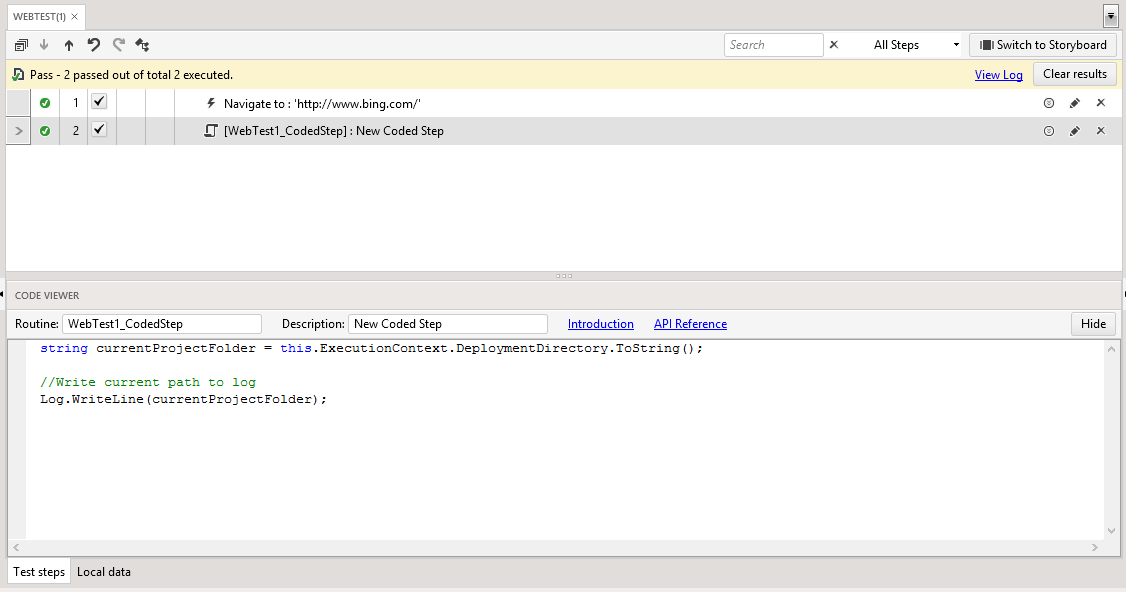Close the WEBTEST(1) tab
The image size is (1126, 592).
point(74,17)
